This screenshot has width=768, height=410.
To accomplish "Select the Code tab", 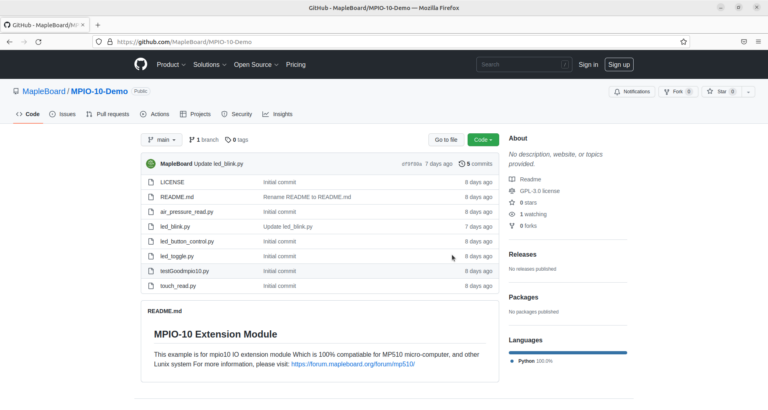I will click(28, 114).
